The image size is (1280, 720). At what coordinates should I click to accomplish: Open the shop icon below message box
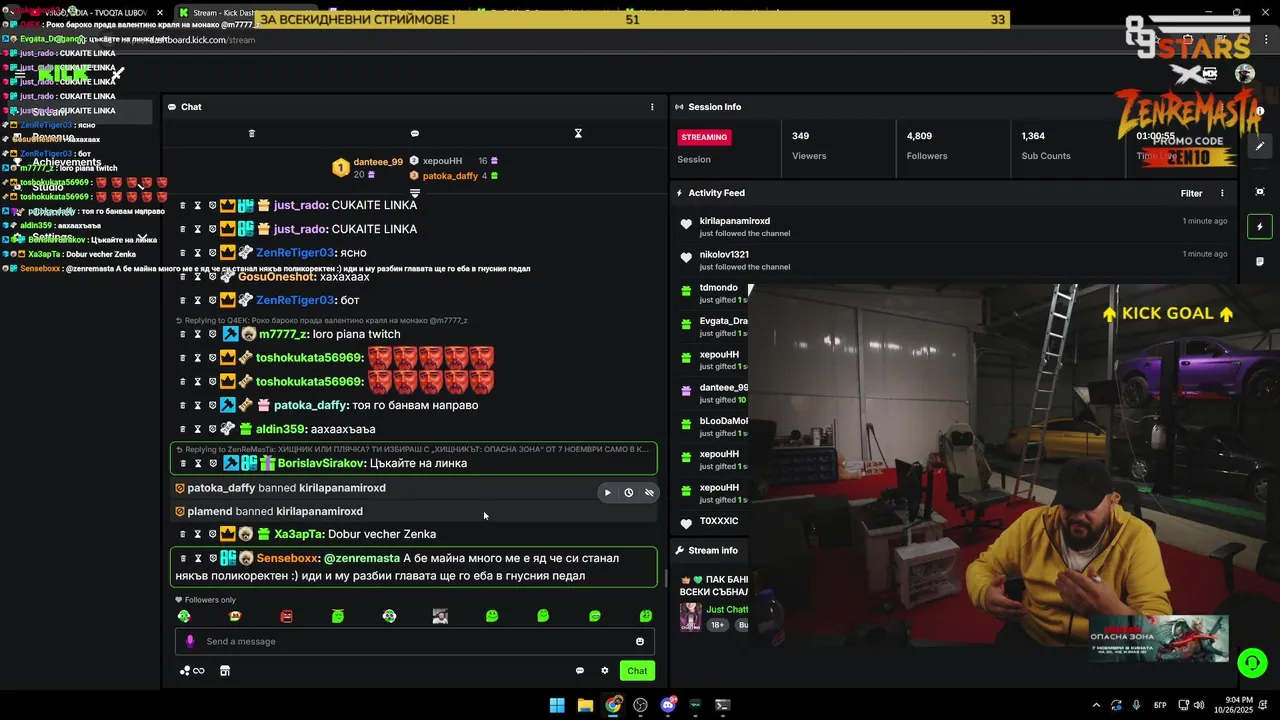pyautogui.click(x=225, y=671)
